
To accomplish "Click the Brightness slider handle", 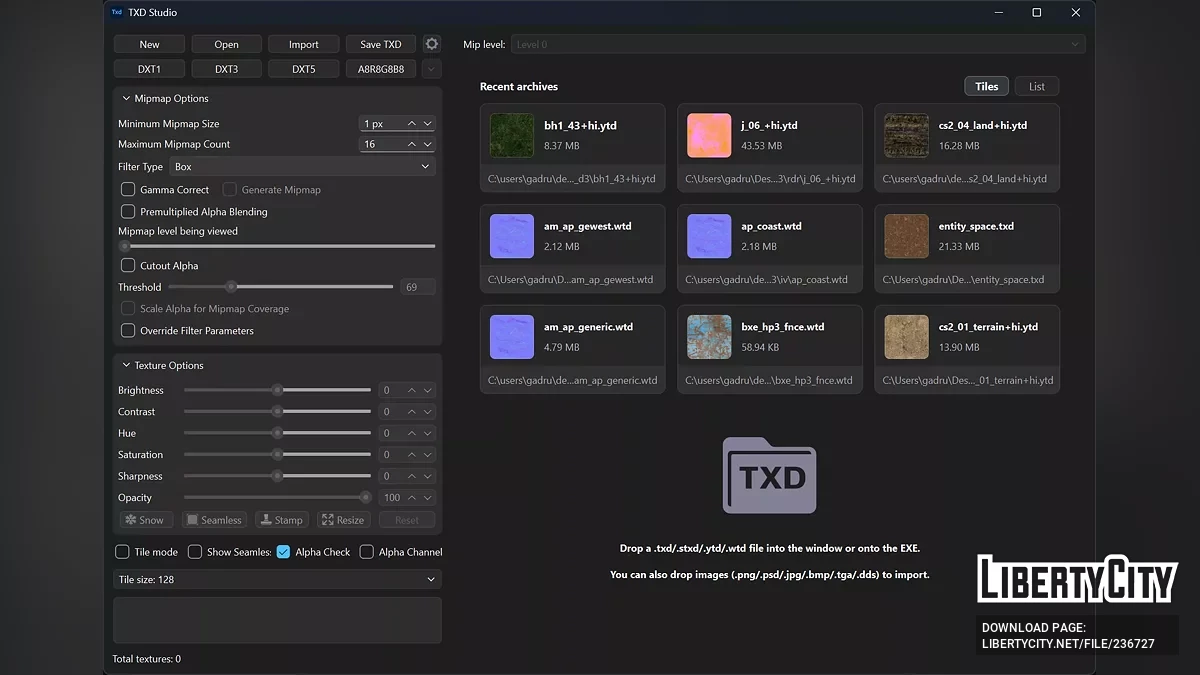I will point(278,391).
